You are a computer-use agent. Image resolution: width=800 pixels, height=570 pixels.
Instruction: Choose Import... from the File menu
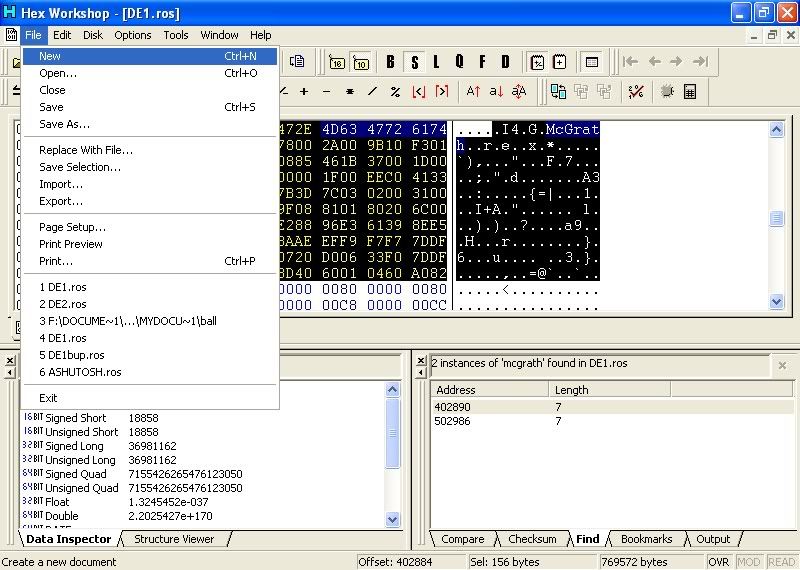151,184
